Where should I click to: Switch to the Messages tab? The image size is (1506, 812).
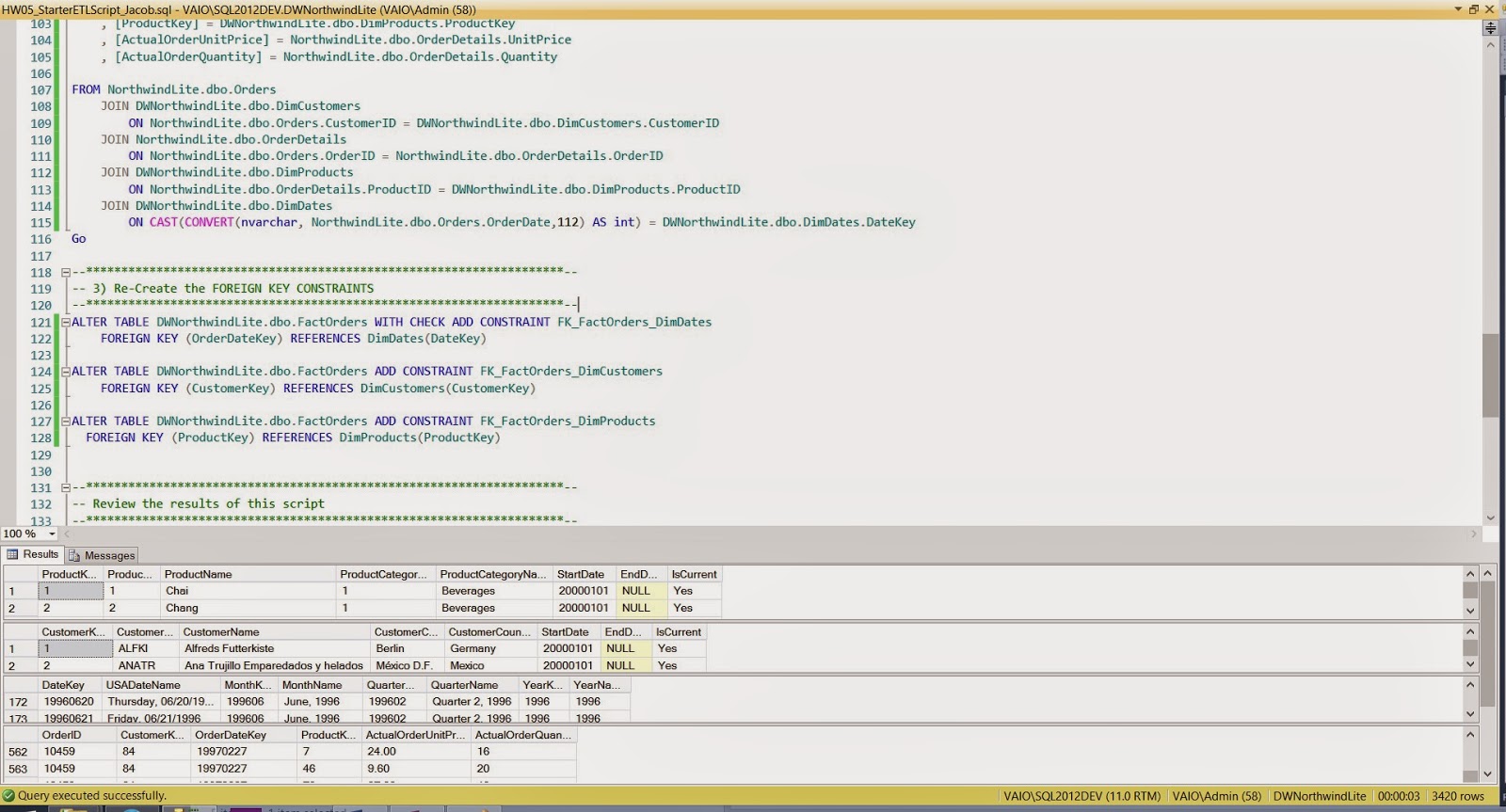102,556
